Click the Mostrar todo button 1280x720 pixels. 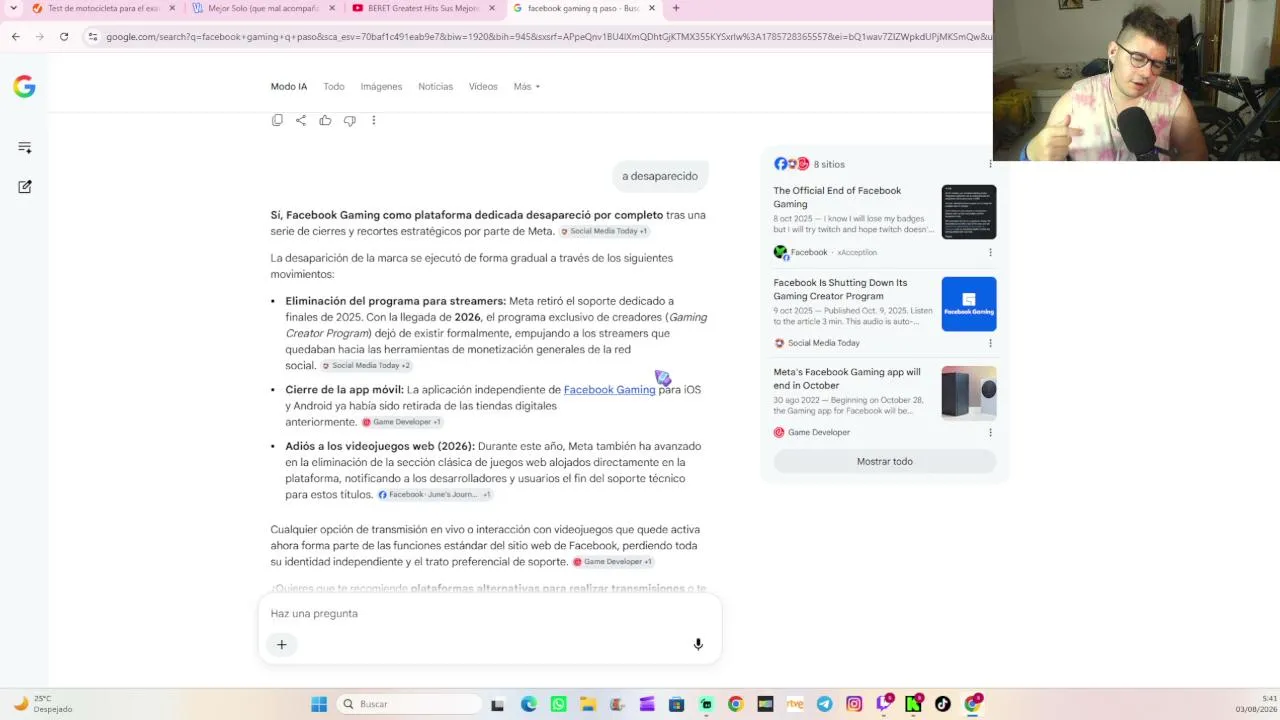pos(885,462)
